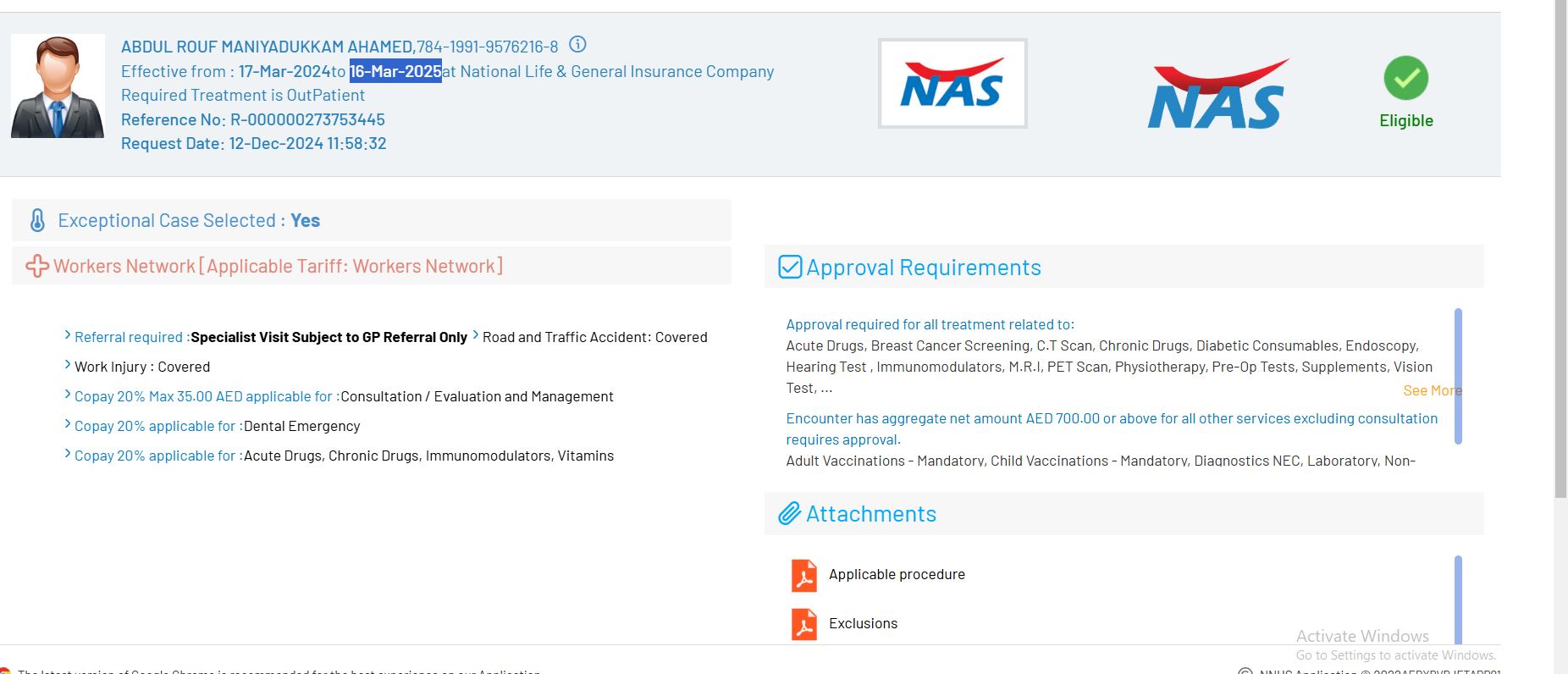The width and height of the screenshot is (1568, 674).
Task: Click Copay 20% Max 35.00 AED applicable for
Action: (x=207, y=396)
